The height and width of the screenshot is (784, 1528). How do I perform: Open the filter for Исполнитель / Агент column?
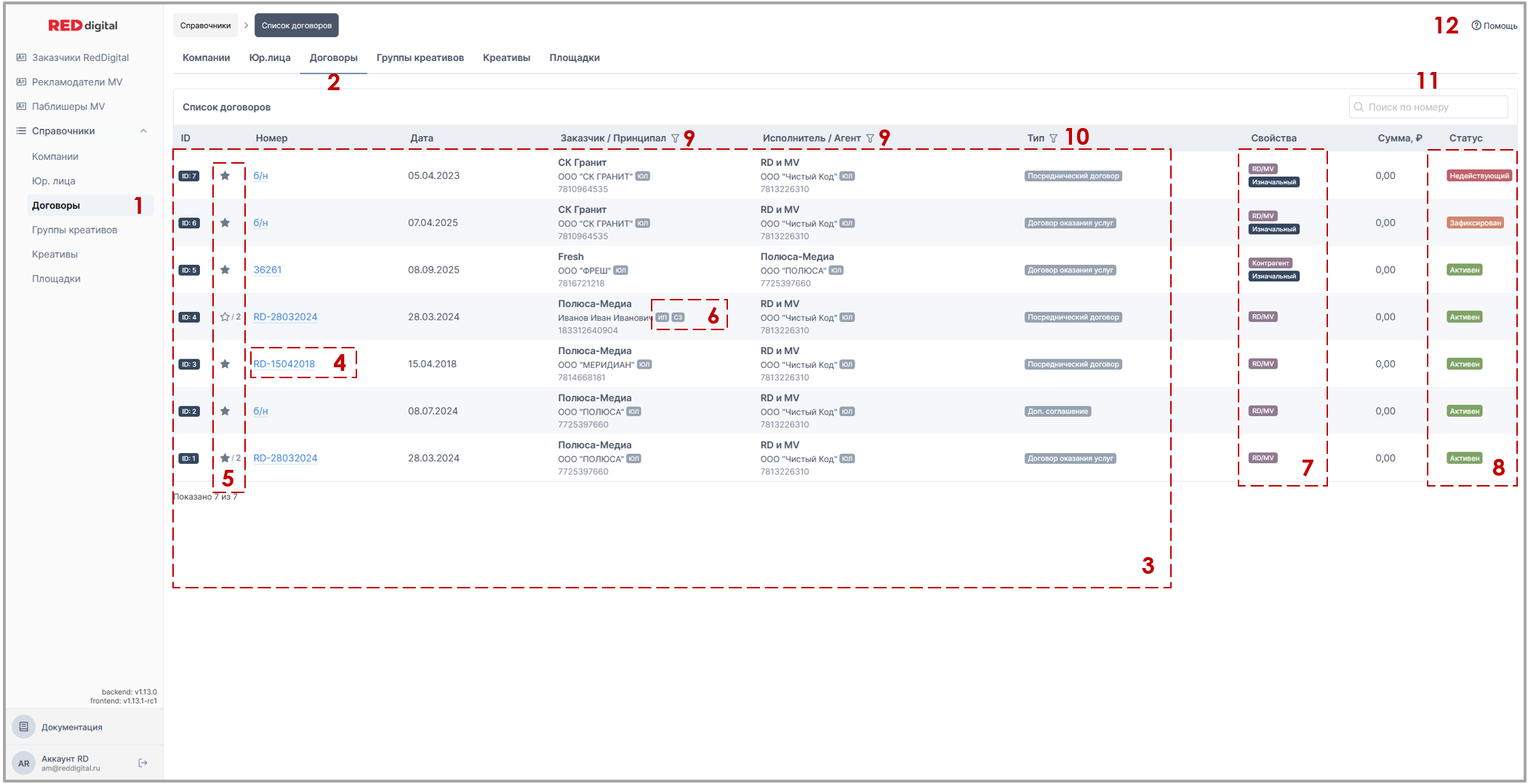pyautogui.click(x=870, y=138)
